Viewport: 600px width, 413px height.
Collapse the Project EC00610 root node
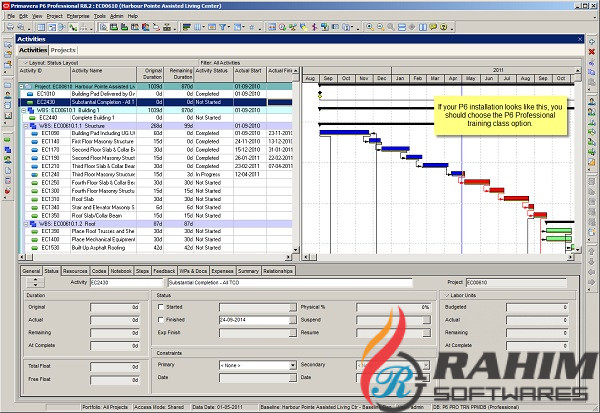coord(22,87)
